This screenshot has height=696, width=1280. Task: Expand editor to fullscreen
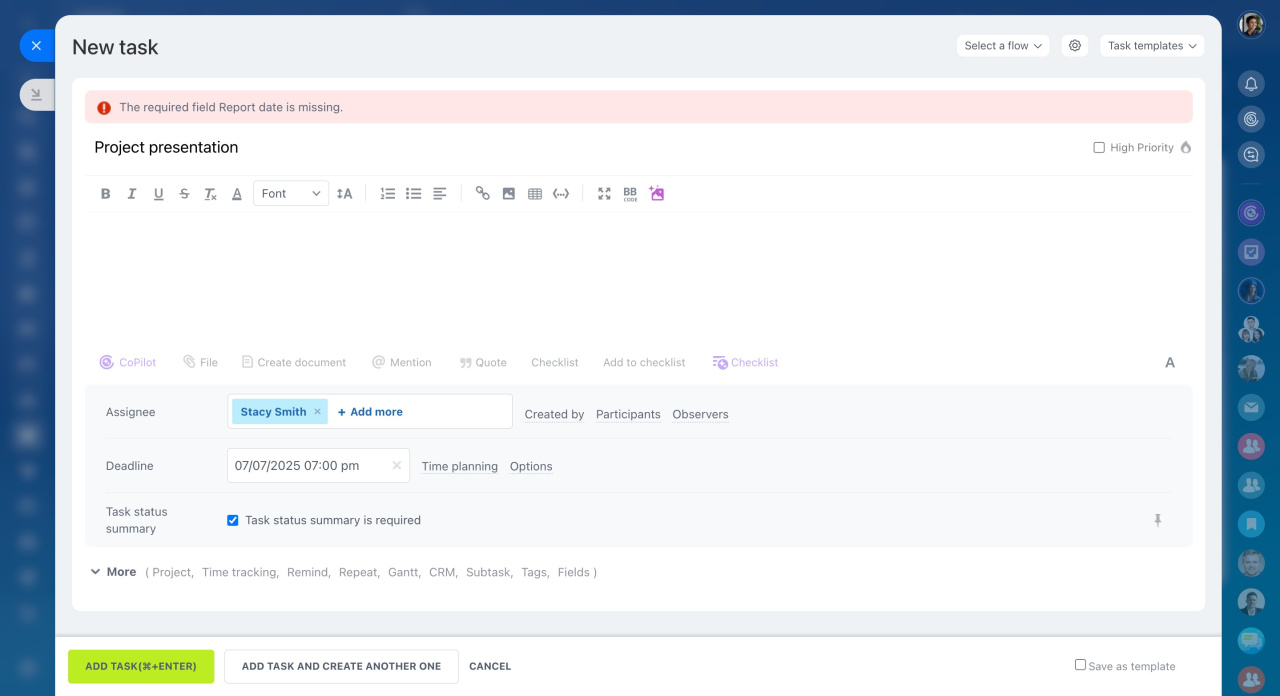604,194
